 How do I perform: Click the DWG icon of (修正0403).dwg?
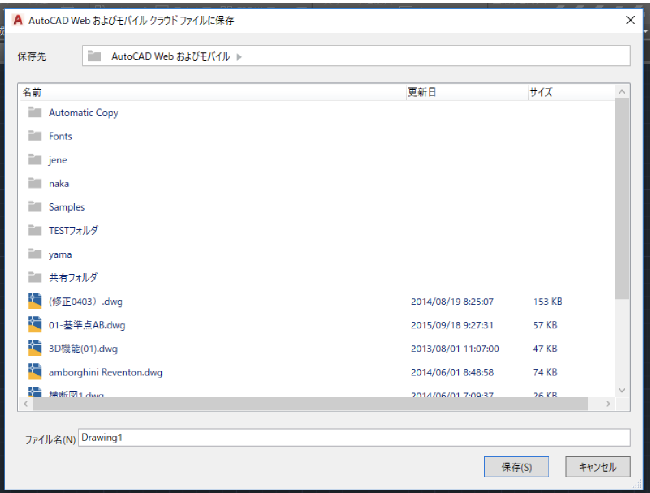(x=34, y=301)
